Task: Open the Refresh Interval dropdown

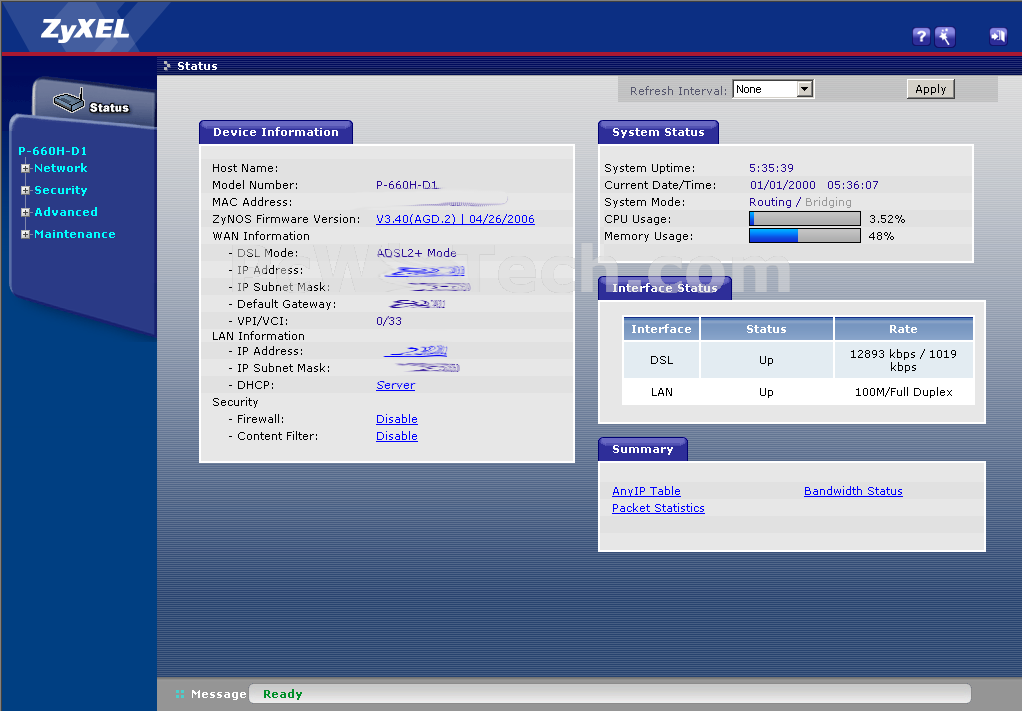Action: click(773, 89)
